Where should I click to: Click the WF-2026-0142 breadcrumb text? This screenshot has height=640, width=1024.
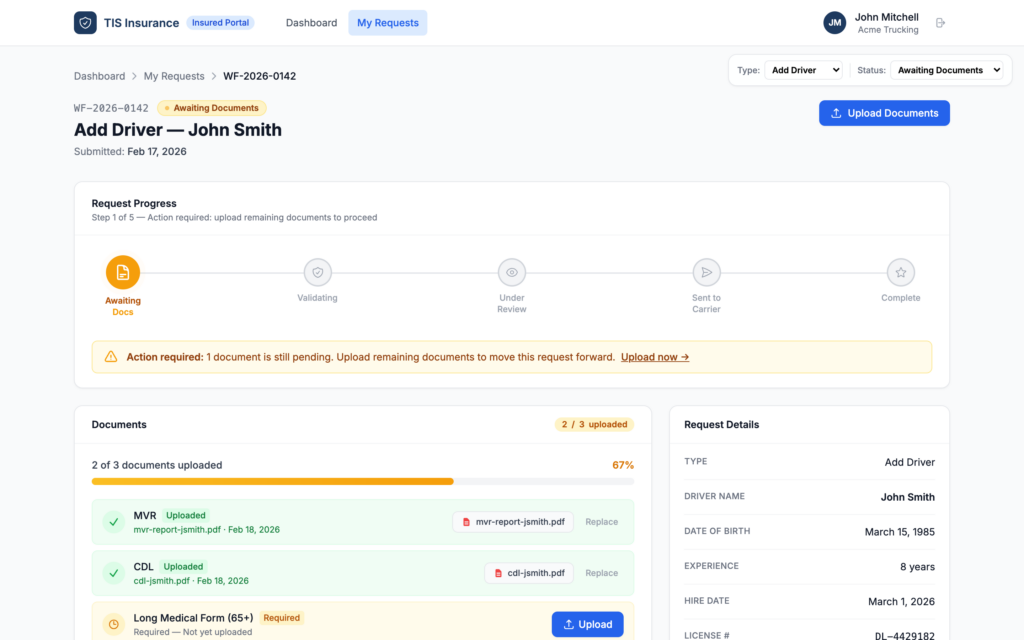(x=259, y=76)
